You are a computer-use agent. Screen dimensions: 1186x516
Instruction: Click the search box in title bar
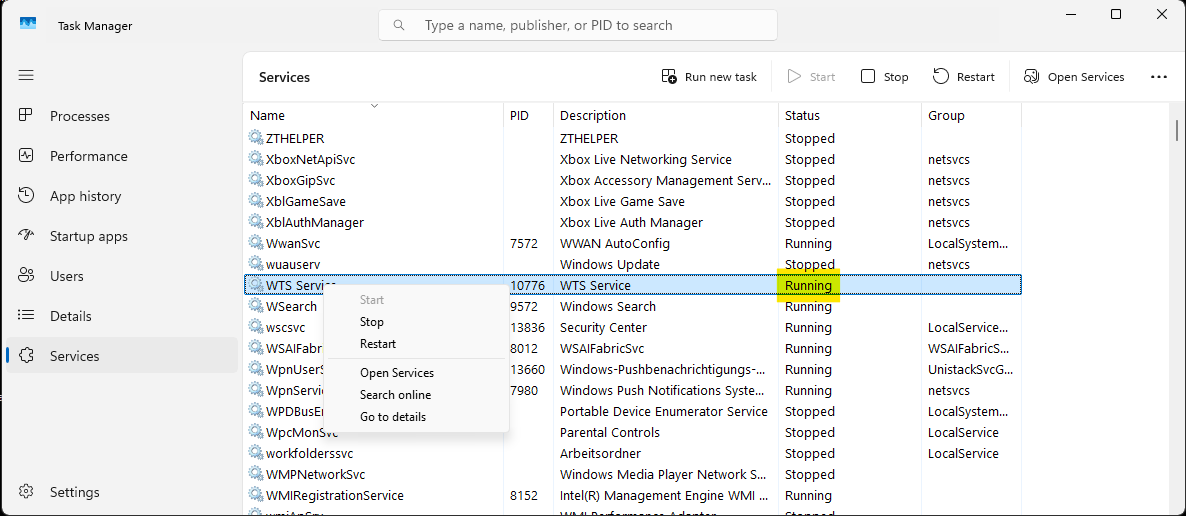(x=578, y=25)
